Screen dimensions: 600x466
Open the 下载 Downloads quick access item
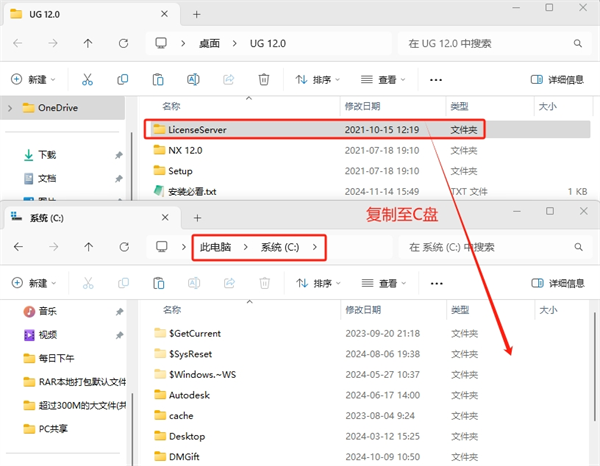(47, 155)
